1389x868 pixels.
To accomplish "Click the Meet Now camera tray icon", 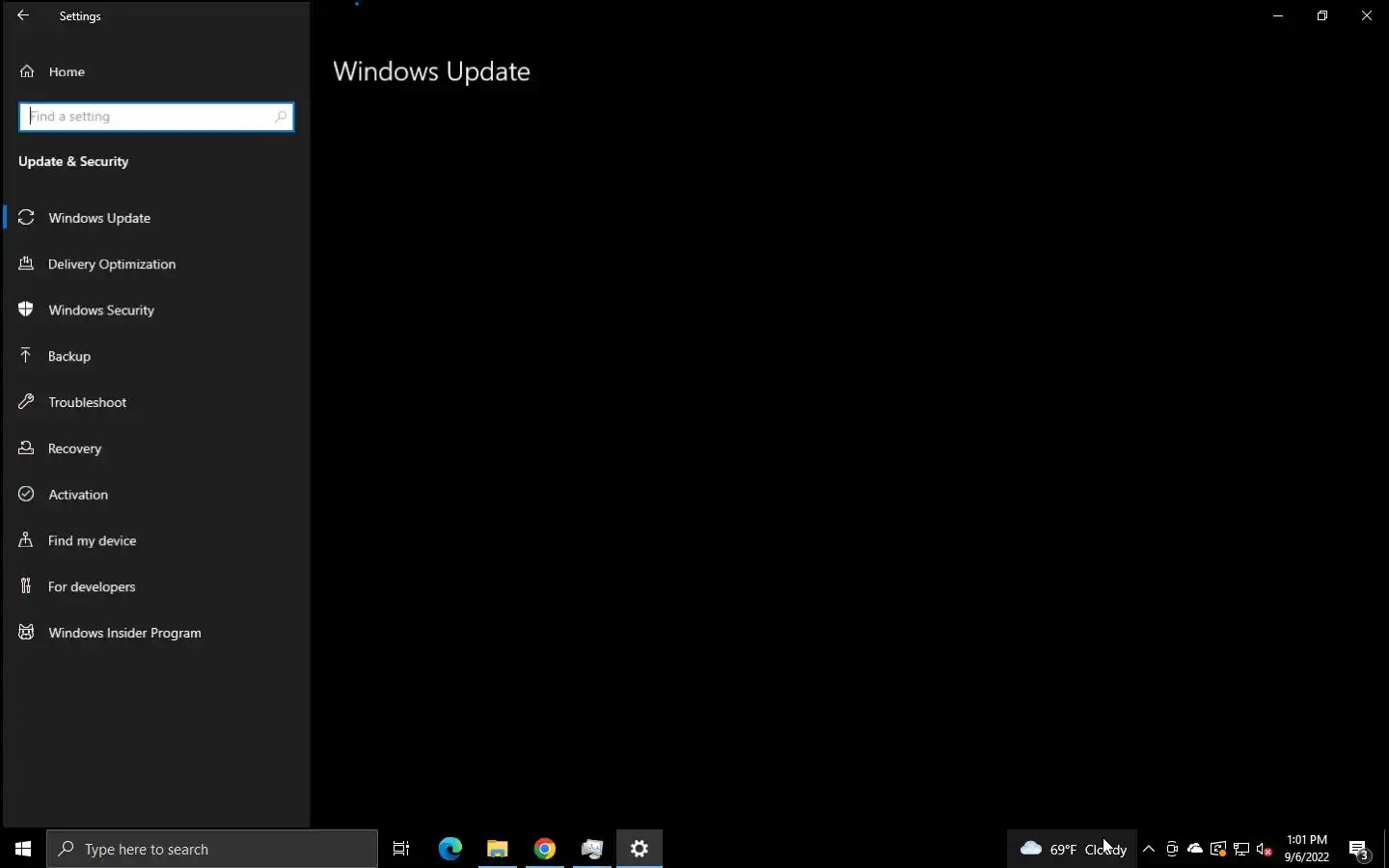I will (x=1172, y=849).
